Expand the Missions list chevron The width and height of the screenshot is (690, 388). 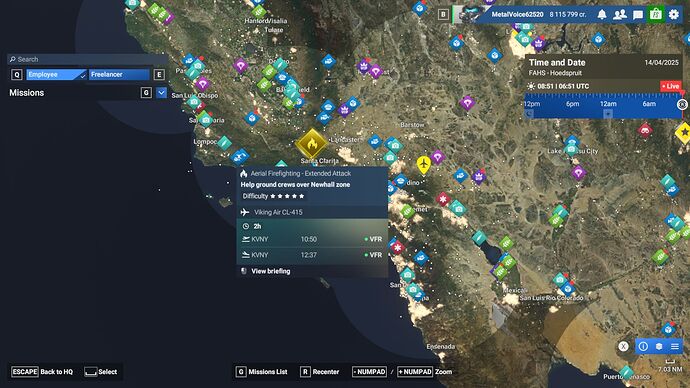161,93
